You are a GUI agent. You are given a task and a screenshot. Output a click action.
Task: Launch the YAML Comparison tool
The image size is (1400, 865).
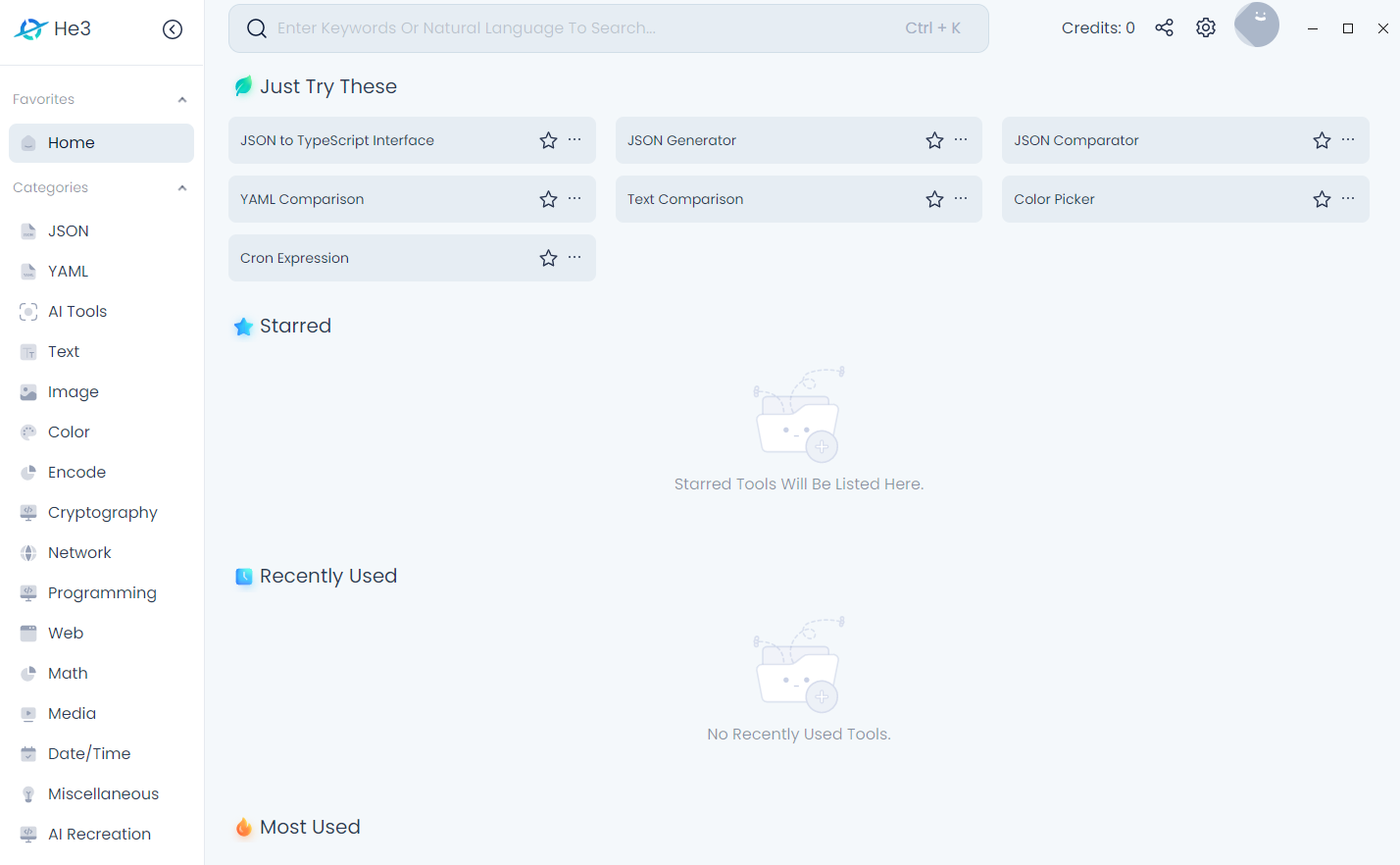tap(302, 200)
